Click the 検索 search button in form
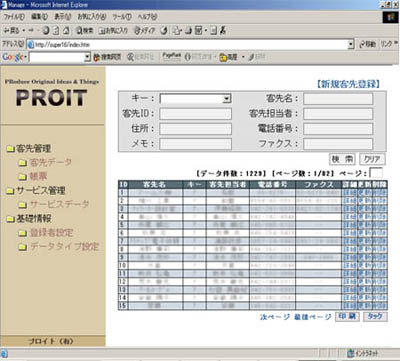Screen dimensions: 400x361 coord(342,159)
